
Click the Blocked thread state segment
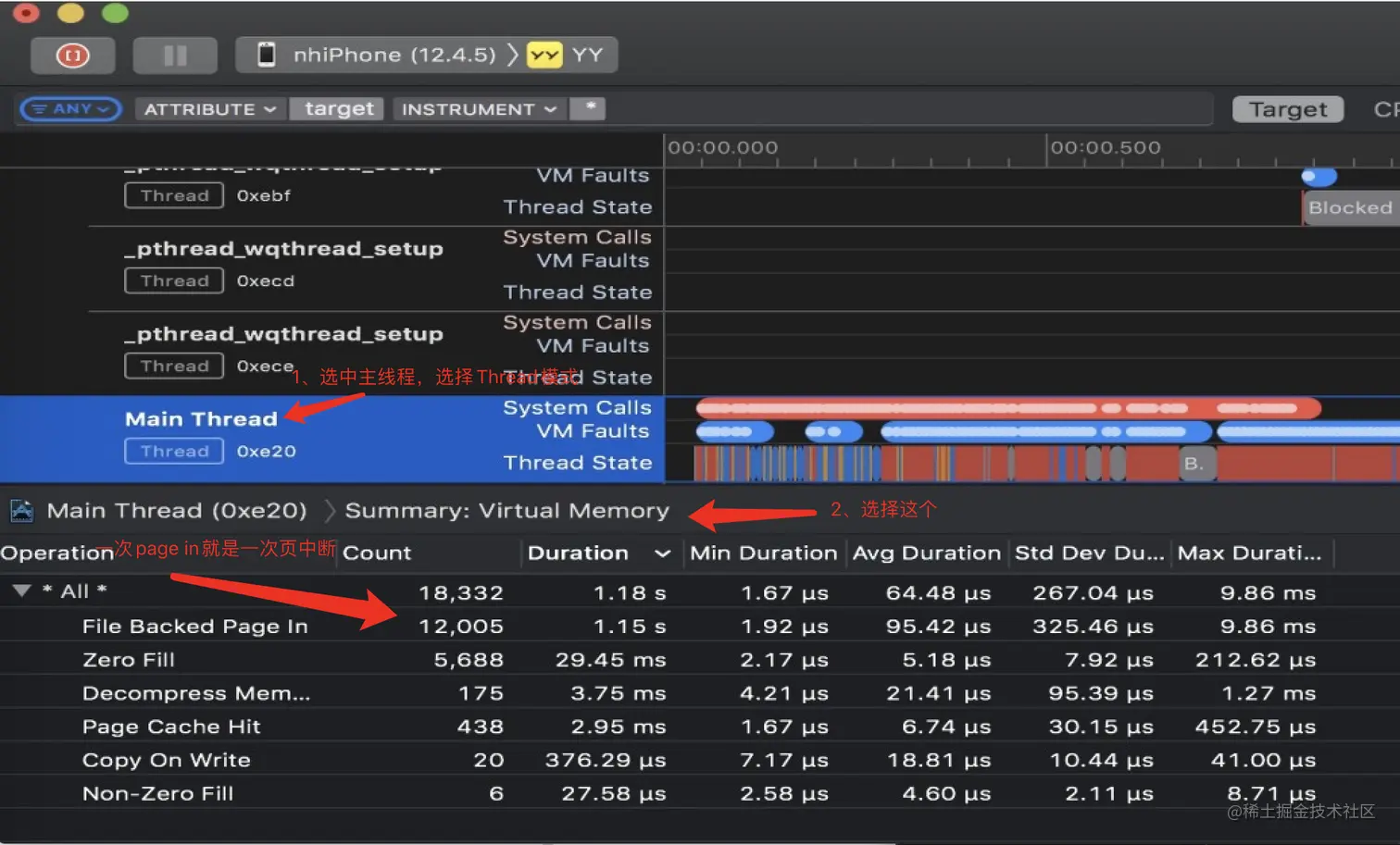point(1350,208)
